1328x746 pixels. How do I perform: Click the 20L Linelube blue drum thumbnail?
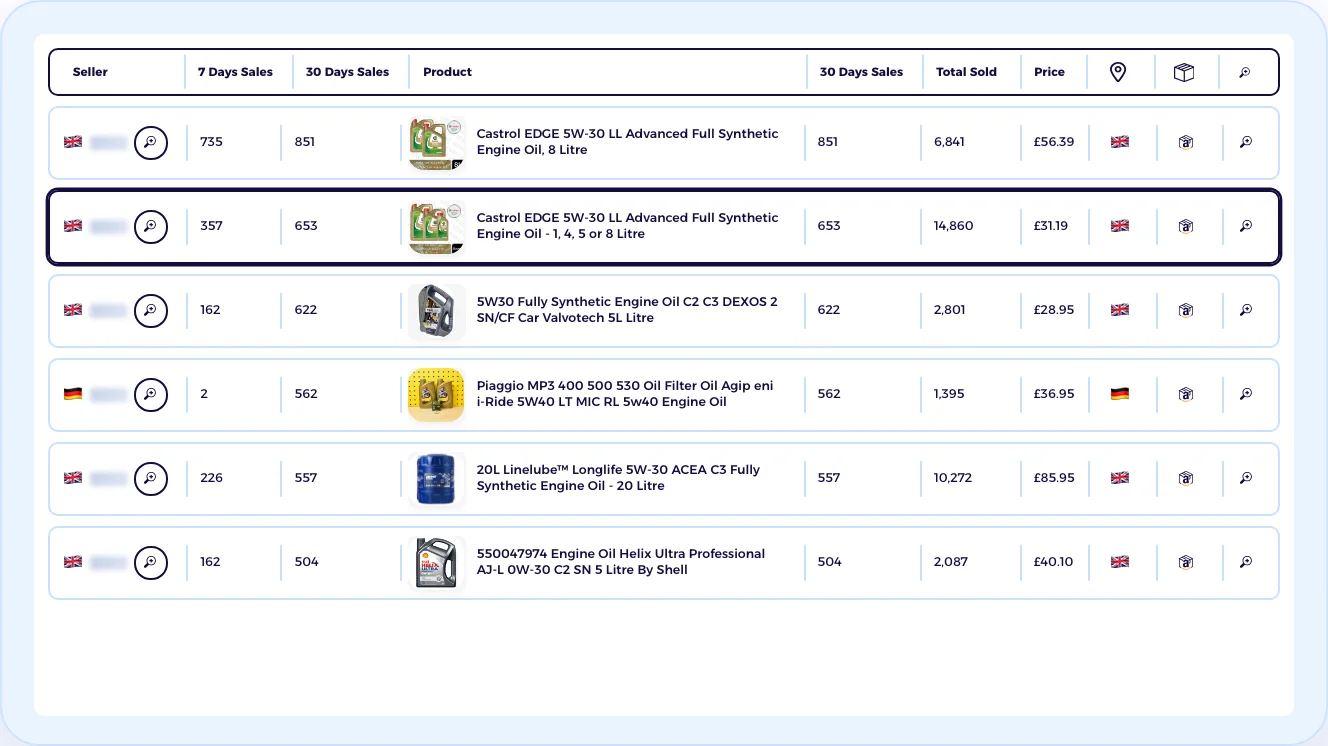(437, 478)
